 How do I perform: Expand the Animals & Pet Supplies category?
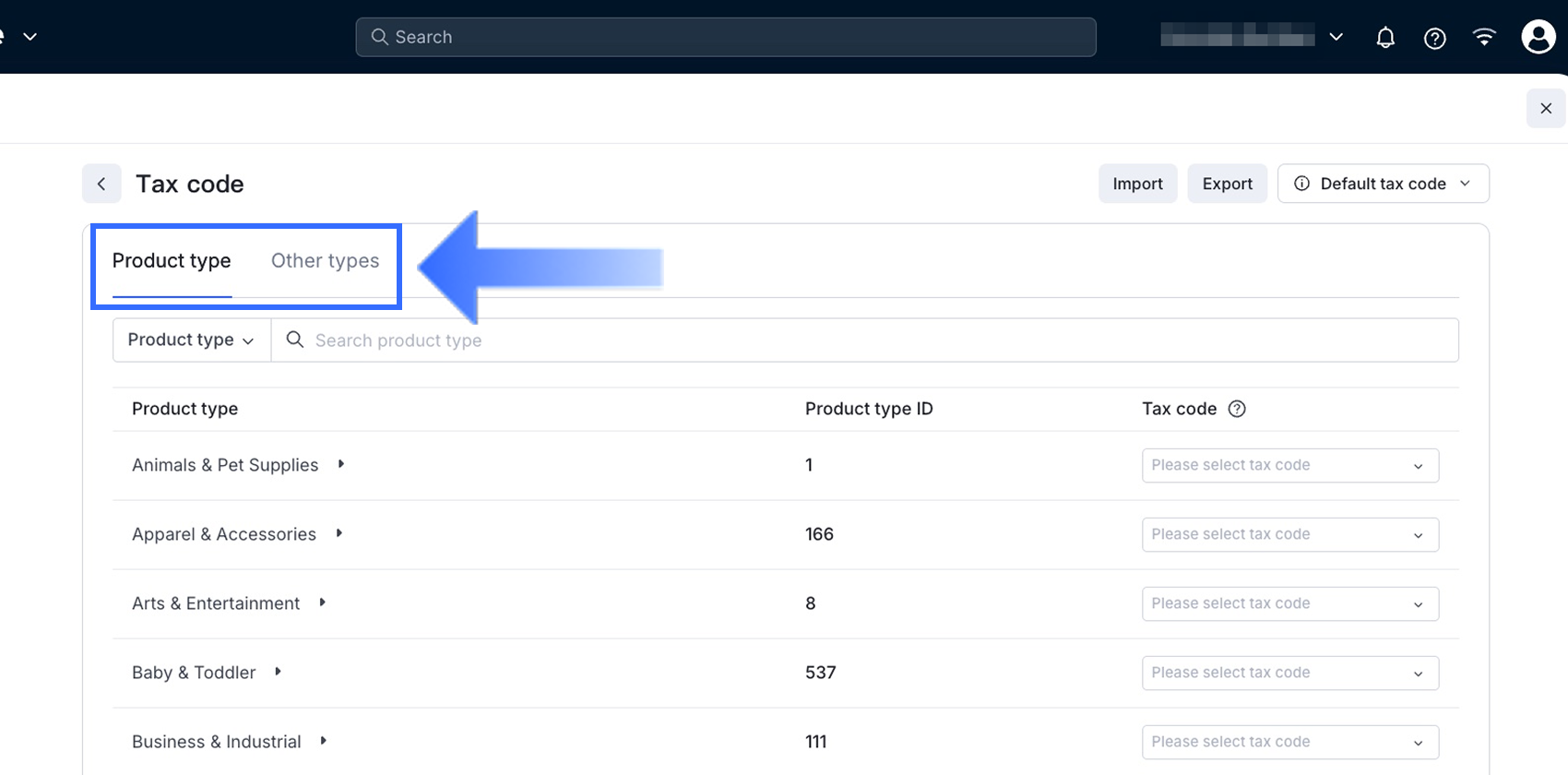pyautogui.click(x=341, y=464)
